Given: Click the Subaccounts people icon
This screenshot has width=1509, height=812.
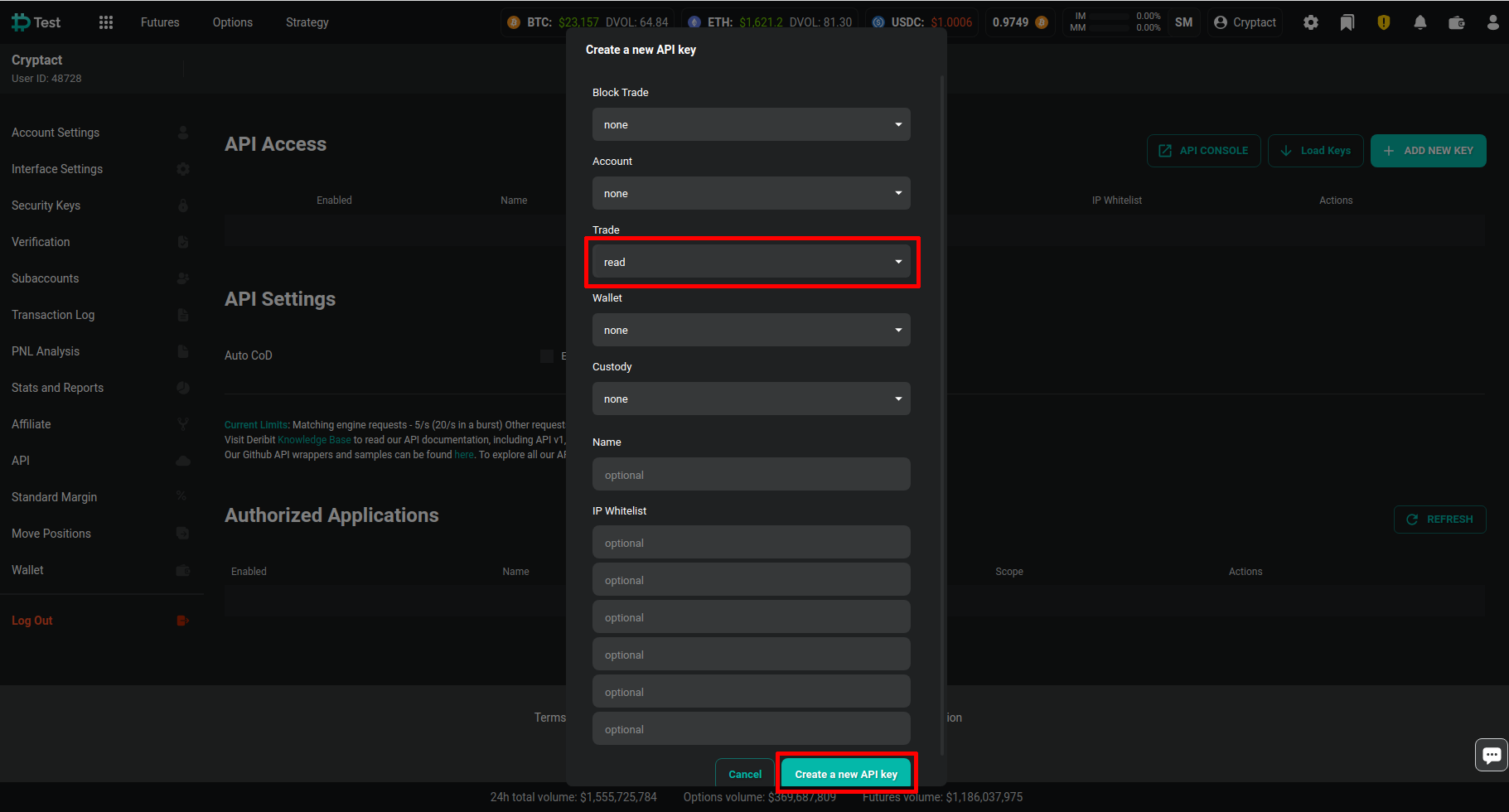Looking at the screenshot, I should 183,278.
